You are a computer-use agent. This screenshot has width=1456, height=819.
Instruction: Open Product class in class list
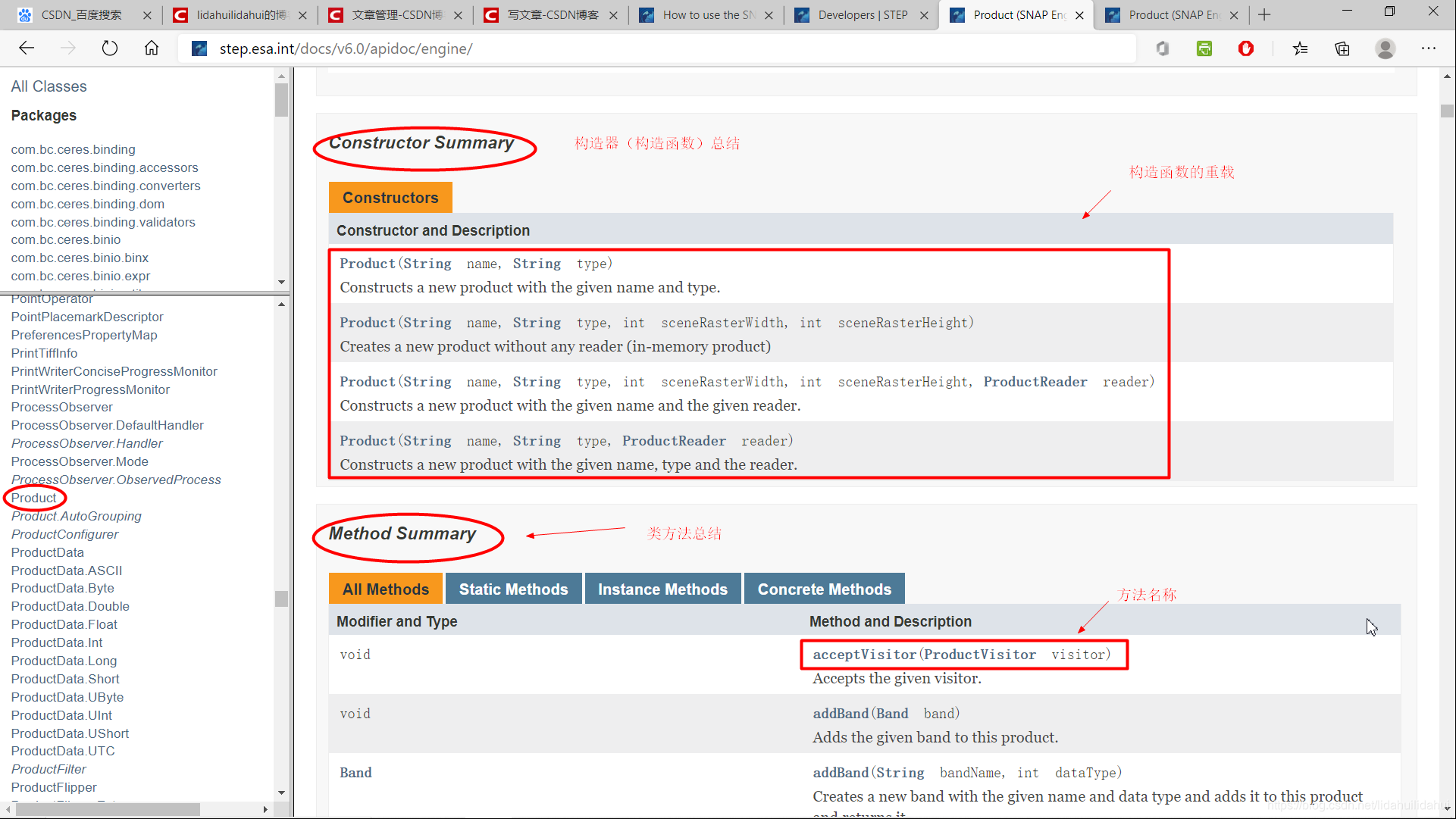[x=34, y=498]
